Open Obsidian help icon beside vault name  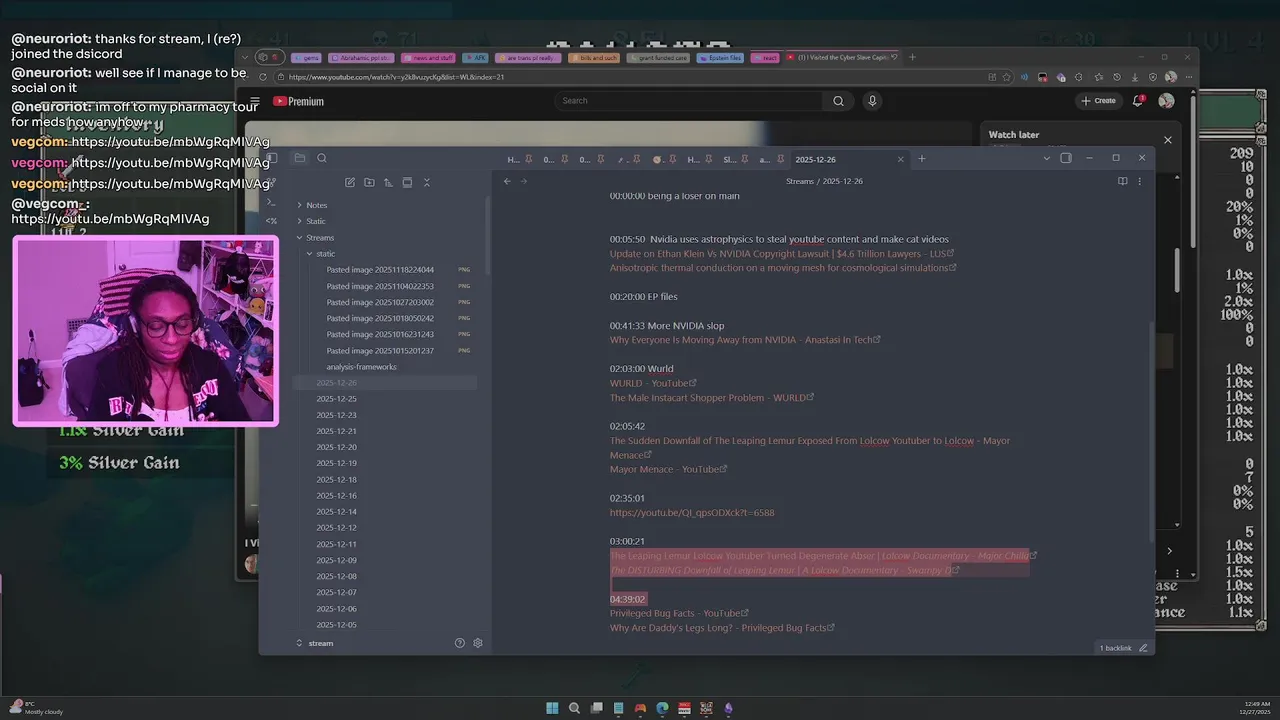coord(460,643)
